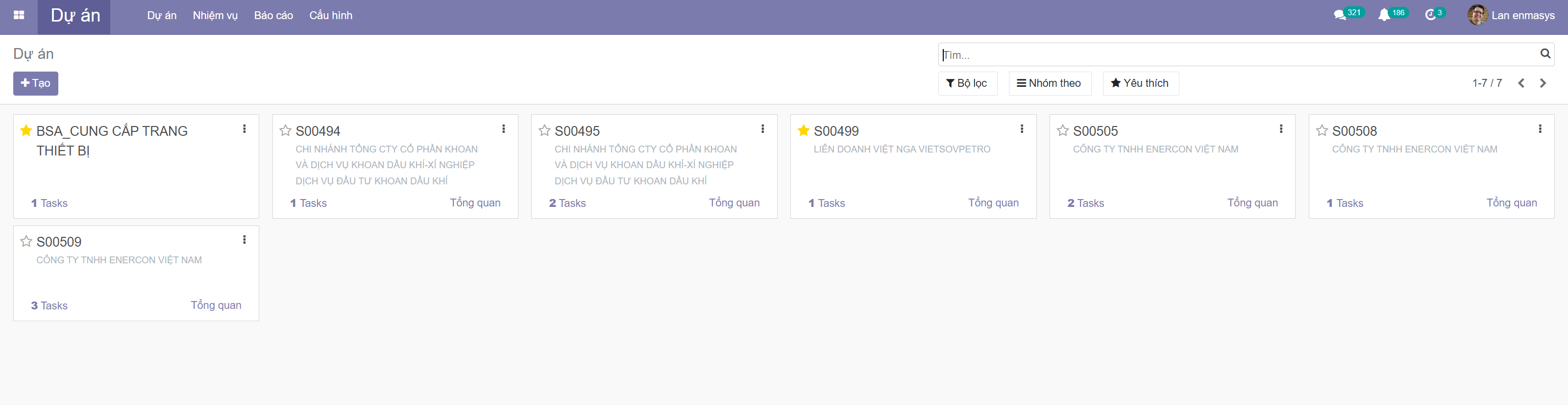Screen dimensions: 1568x405
Task: Go to the previous page arrow
Action: tap(1521, 83)
